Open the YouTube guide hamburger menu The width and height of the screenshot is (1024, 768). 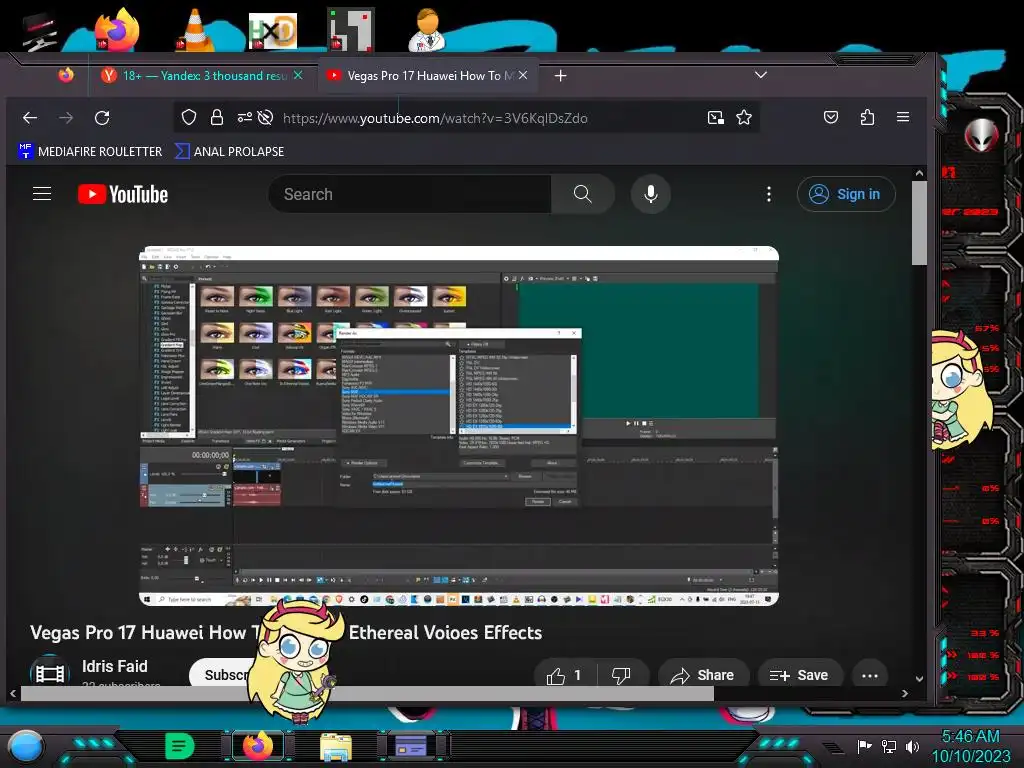(x=42, y=194)
